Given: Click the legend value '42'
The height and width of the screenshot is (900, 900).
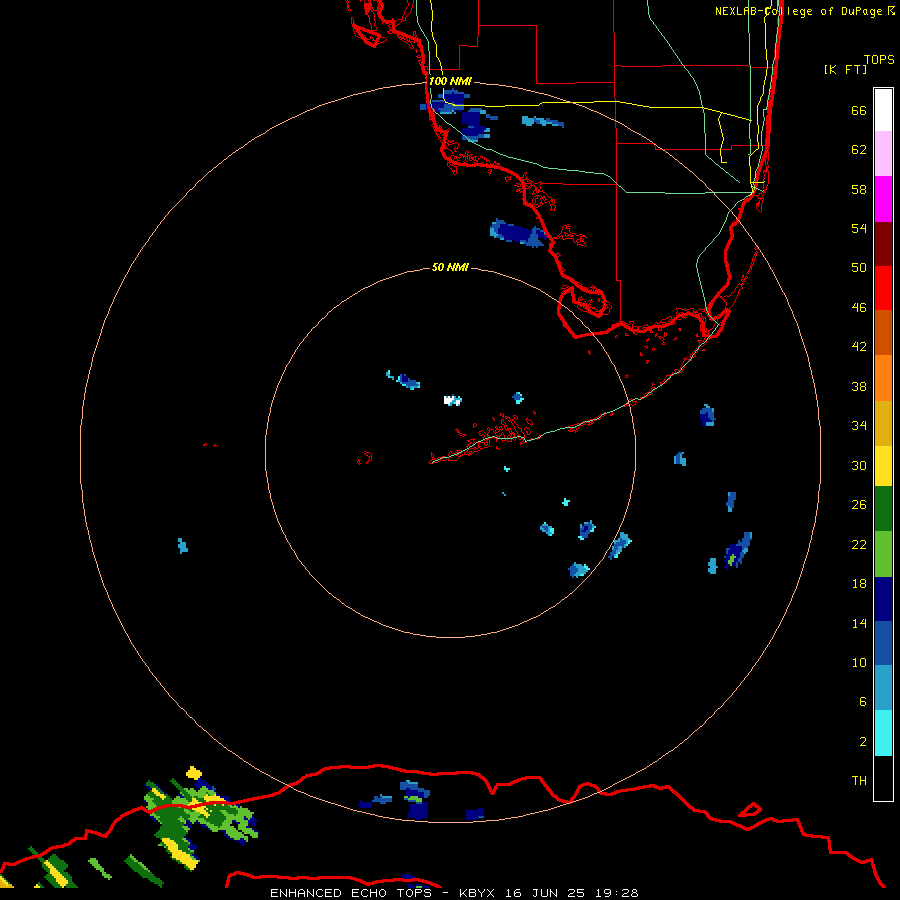Looking at the screenshot, I should pos(859,347).
